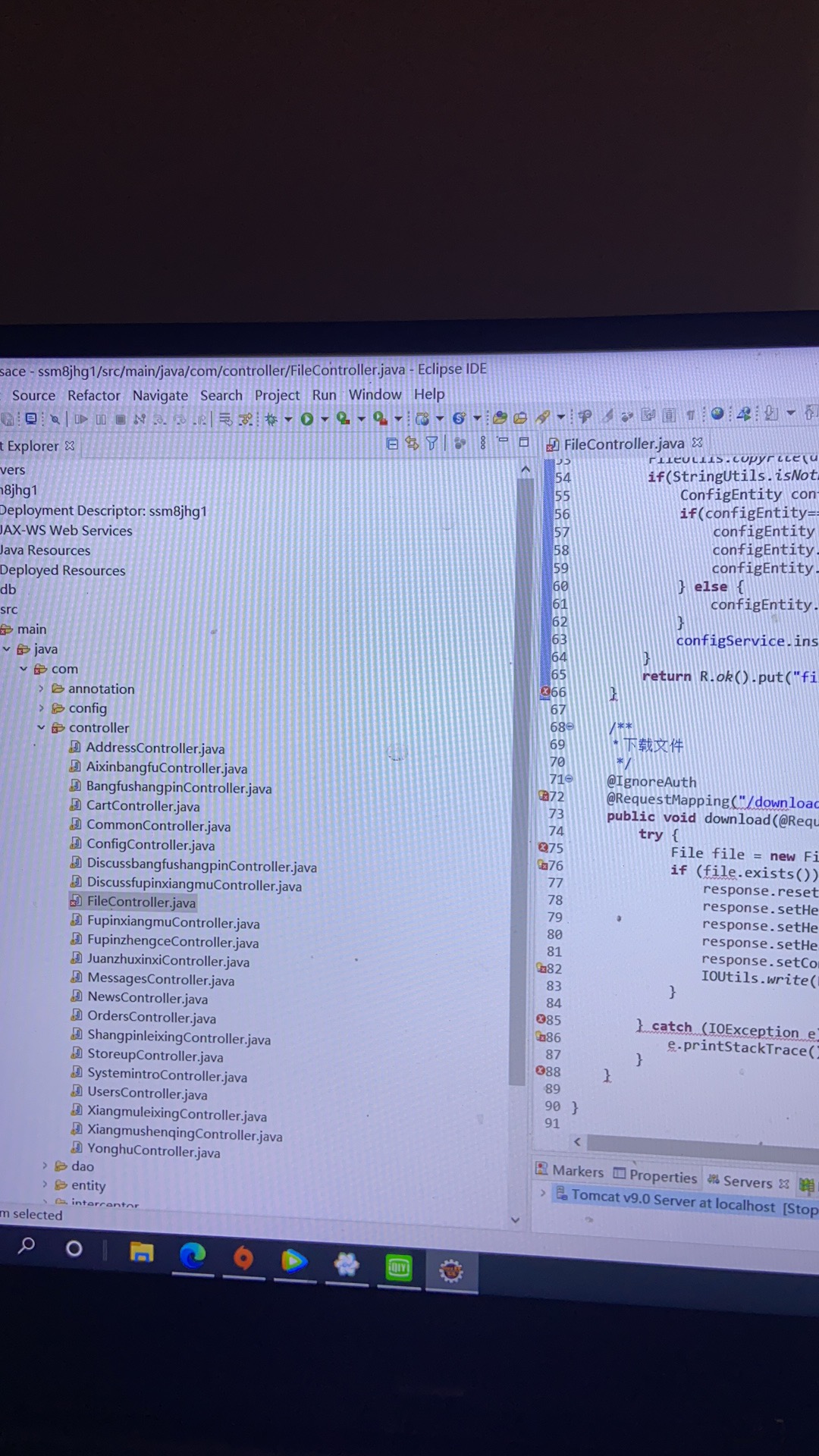Close the FileController.java editor tab
This screenshot has height=1456, width=819.
tap(698, 442)
